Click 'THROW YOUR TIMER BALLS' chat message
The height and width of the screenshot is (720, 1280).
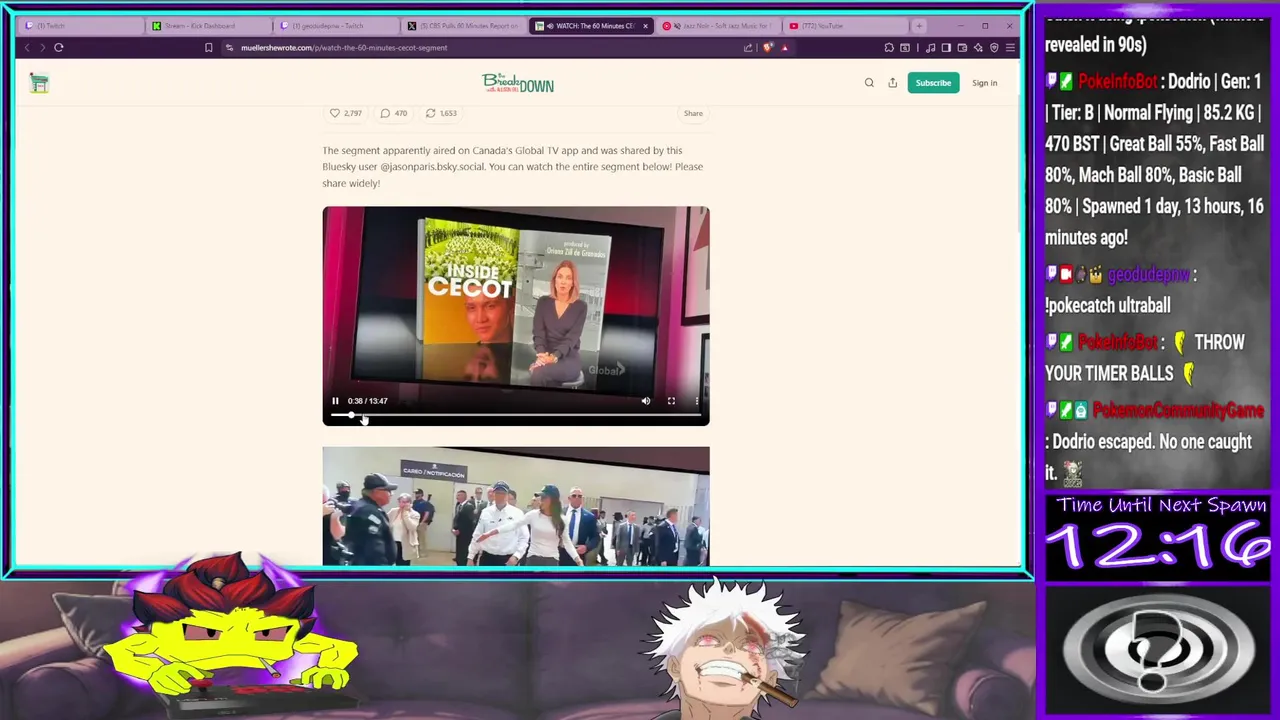[x=1144, y=358]
